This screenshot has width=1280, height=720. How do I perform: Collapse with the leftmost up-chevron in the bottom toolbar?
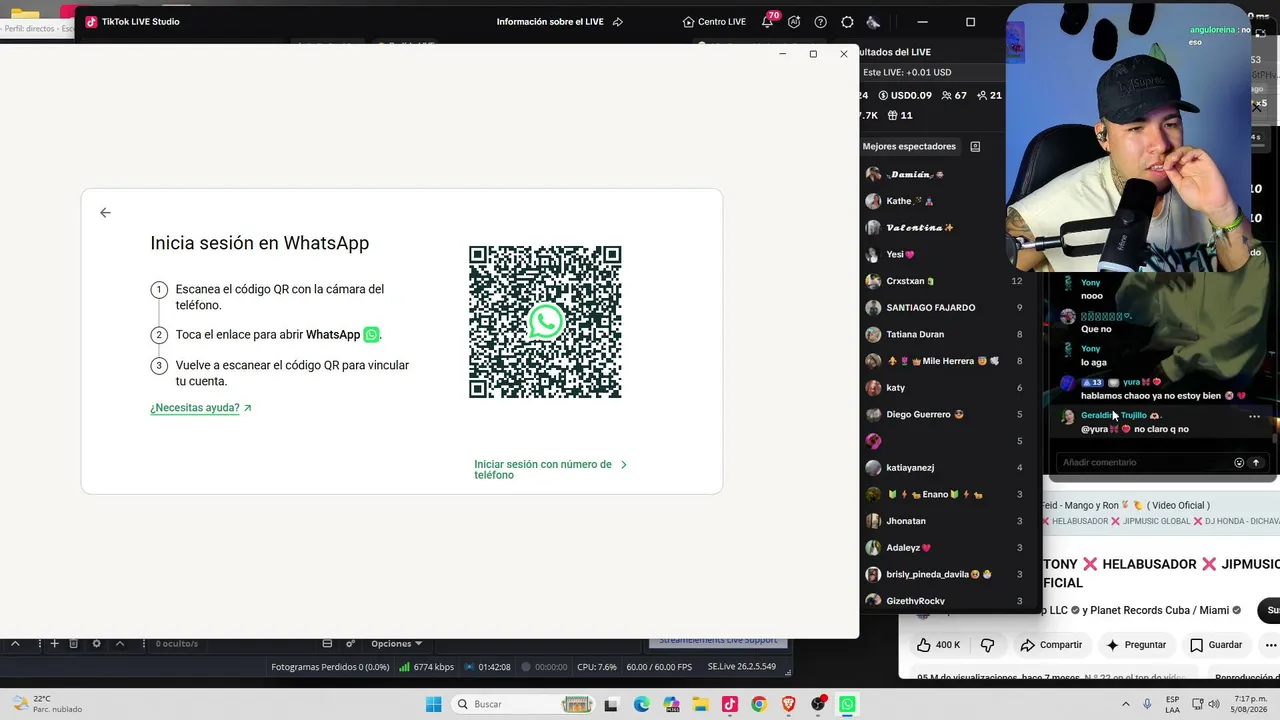point(15,644)
